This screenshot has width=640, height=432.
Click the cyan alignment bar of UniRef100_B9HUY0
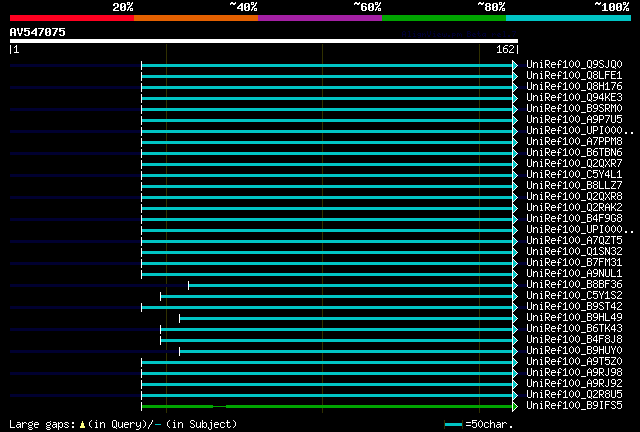coord(346,351)
